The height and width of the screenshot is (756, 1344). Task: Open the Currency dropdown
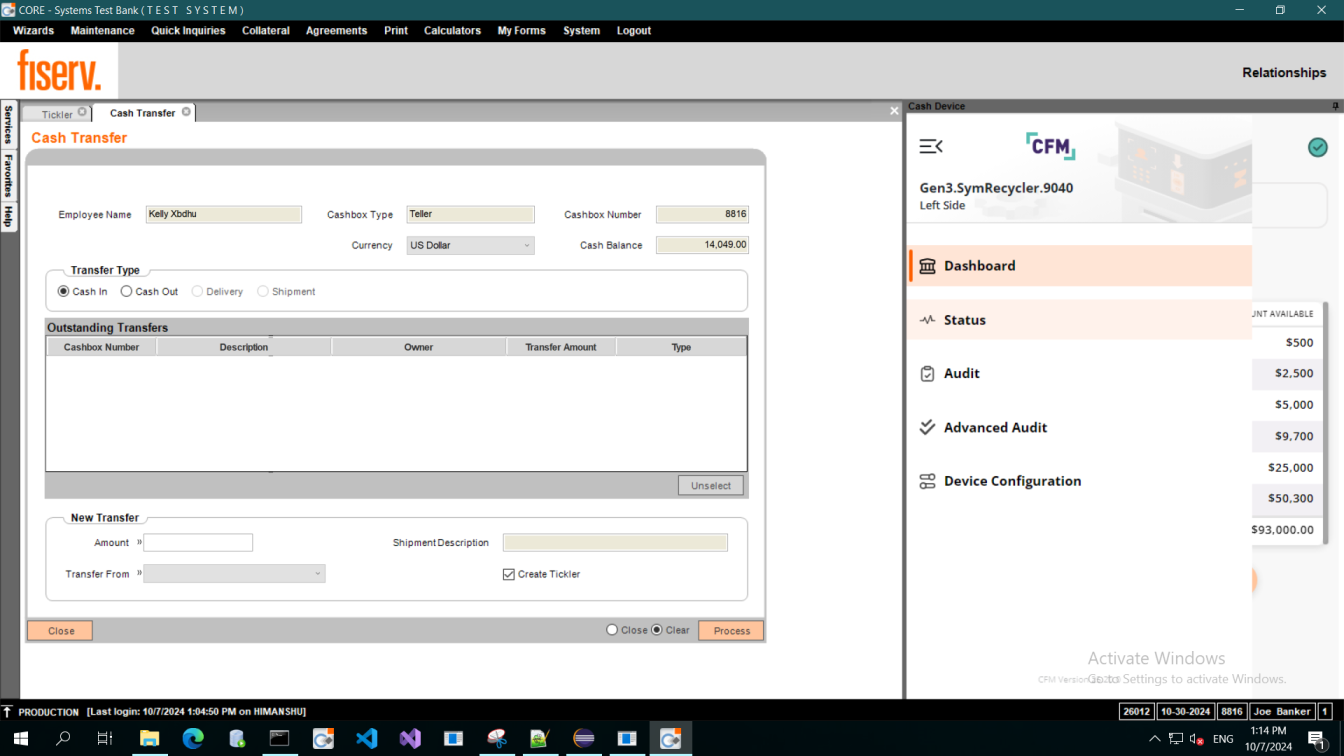(470, 245)
